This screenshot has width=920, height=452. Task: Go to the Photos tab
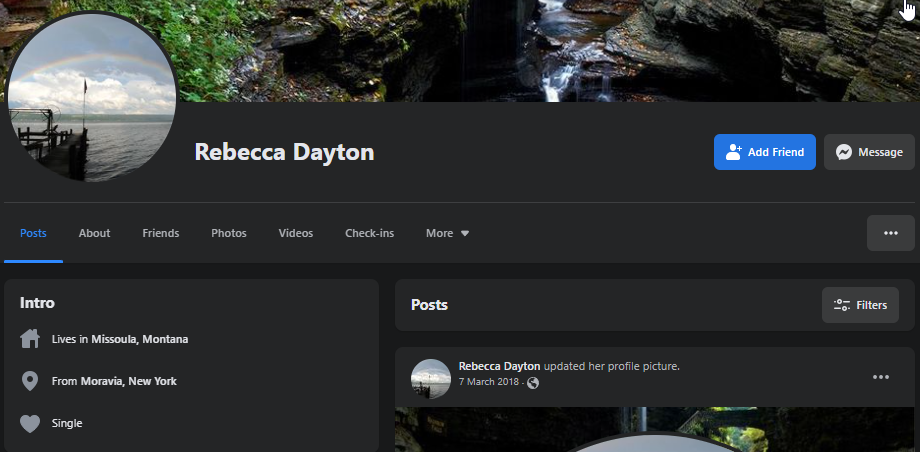229,233
